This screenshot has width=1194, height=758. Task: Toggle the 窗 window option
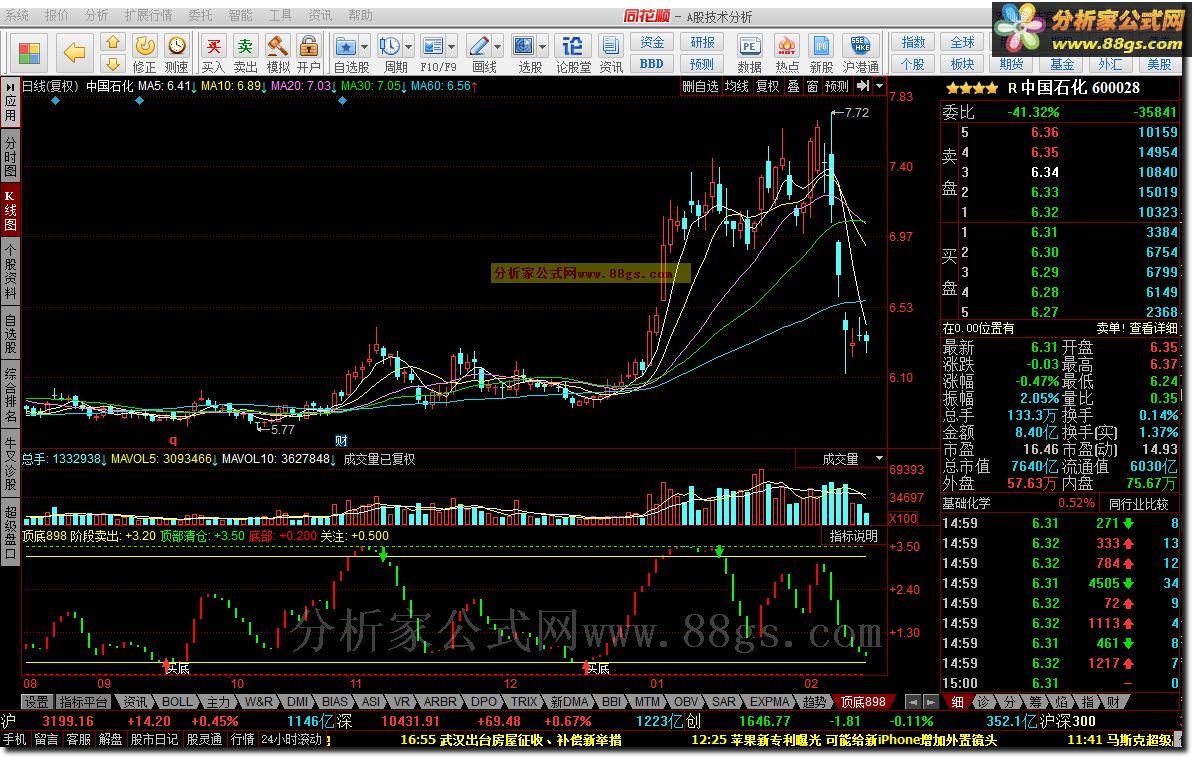(812, 87)
